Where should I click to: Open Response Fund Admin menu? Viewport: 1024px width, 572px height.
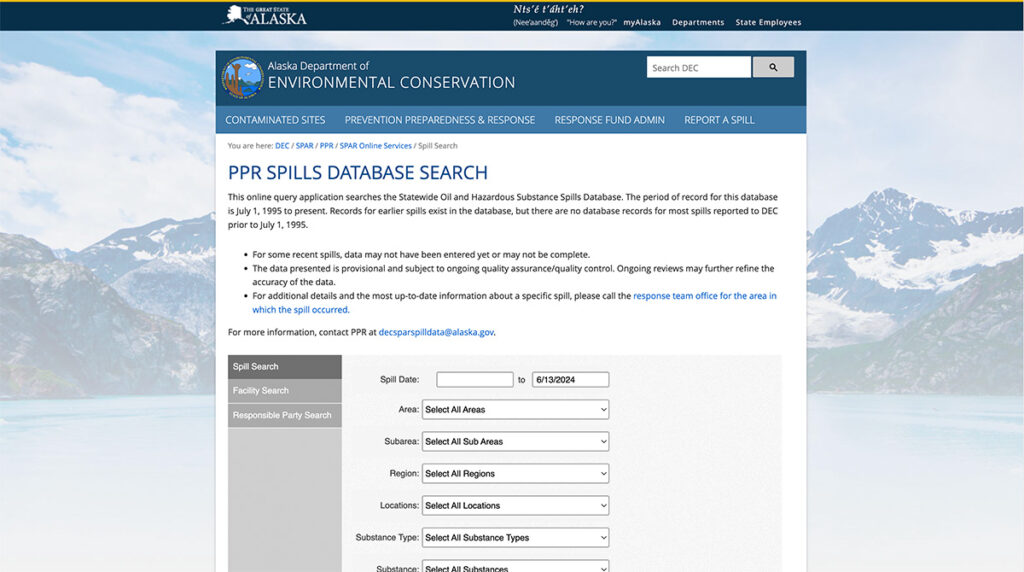click(609, 120)
